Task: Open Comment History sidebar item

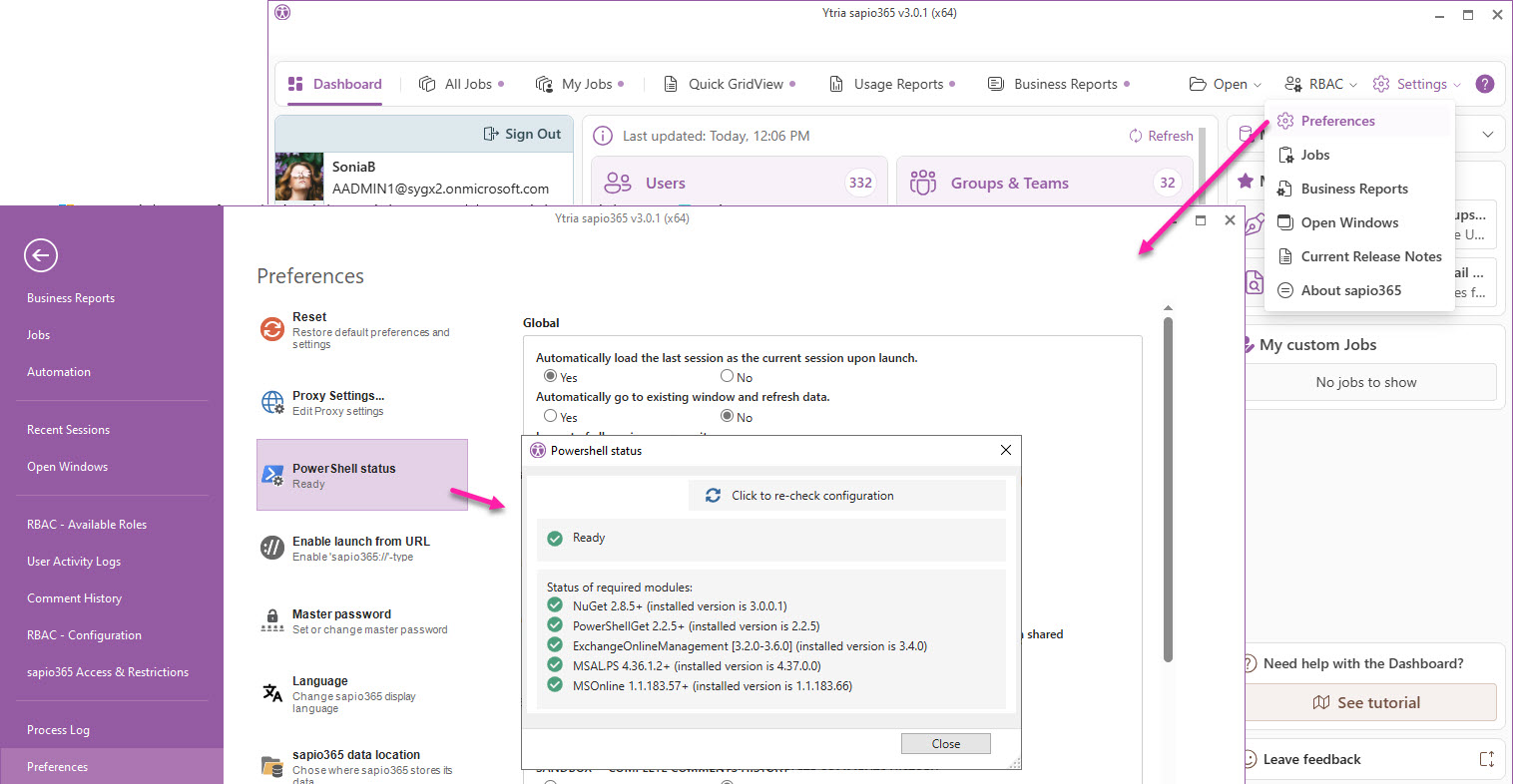Action: pos(74,598)
